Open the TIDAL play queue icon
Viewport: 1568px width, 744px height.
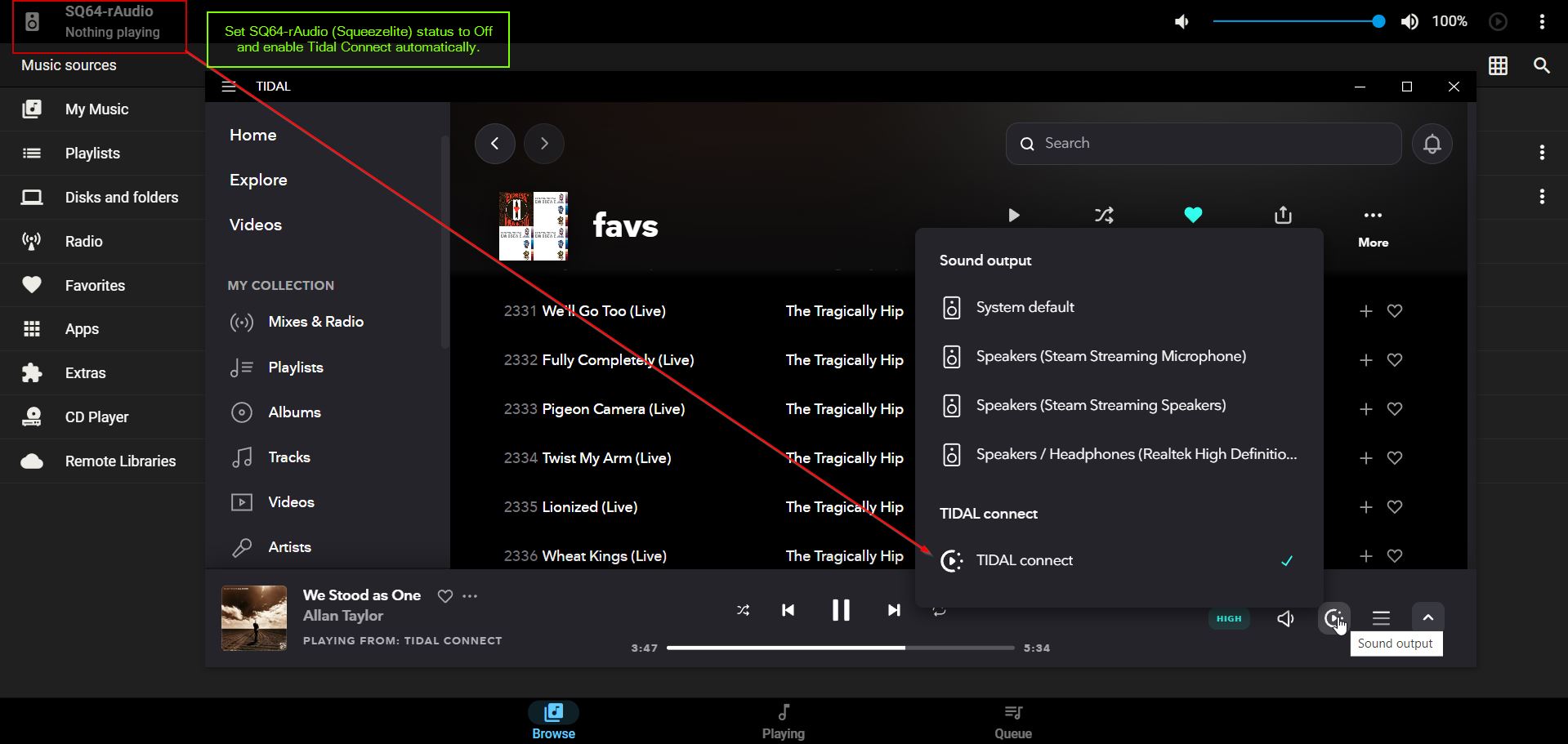[1381, 618]
